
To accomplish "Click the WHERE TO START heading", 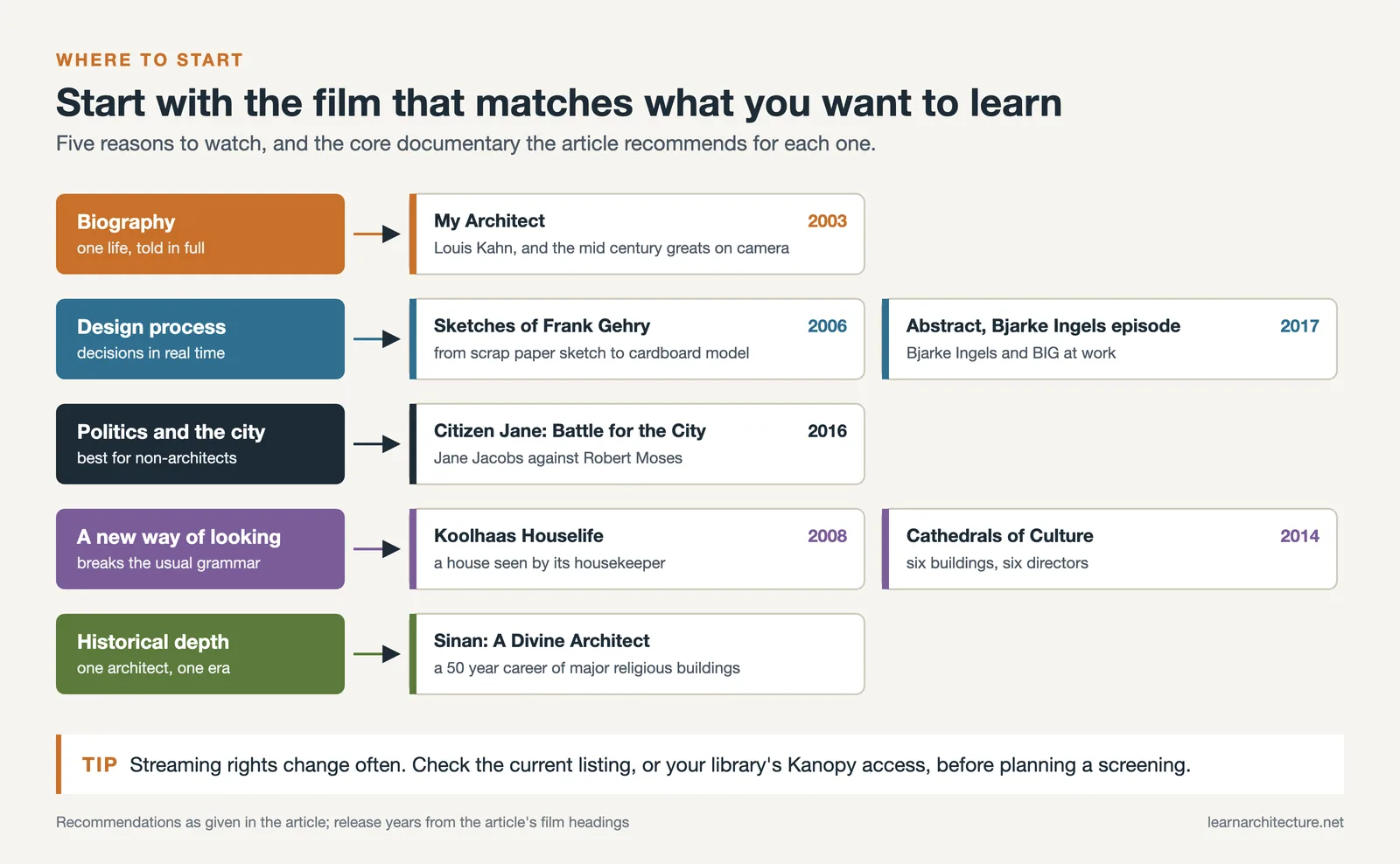I will coord(150,60).
